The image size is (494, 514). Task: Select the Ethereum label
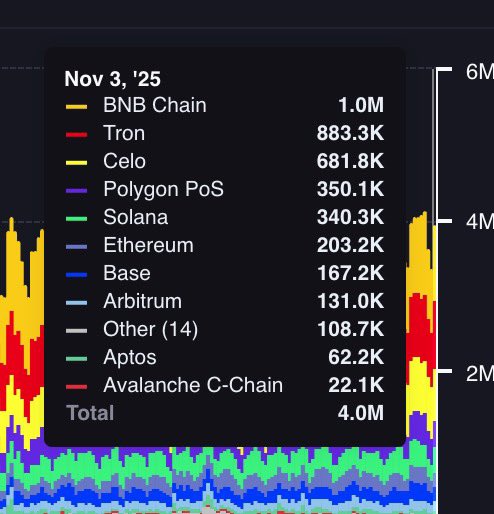click(149, 245)
